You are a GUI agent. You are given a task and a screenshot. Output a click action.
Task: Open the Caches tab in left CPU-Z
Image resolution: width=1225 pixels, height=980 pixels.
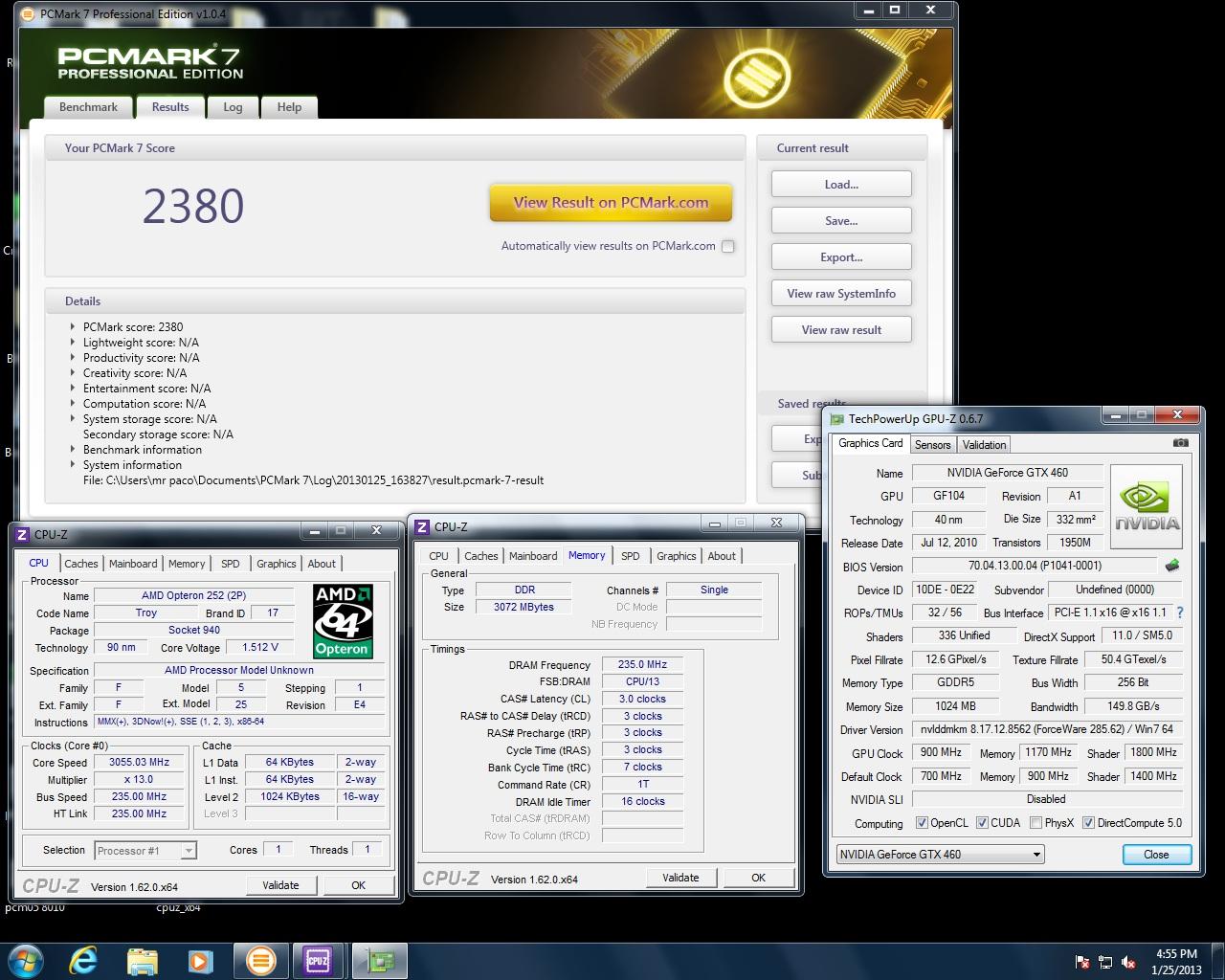pyautogui.click(x=81, y=564)
